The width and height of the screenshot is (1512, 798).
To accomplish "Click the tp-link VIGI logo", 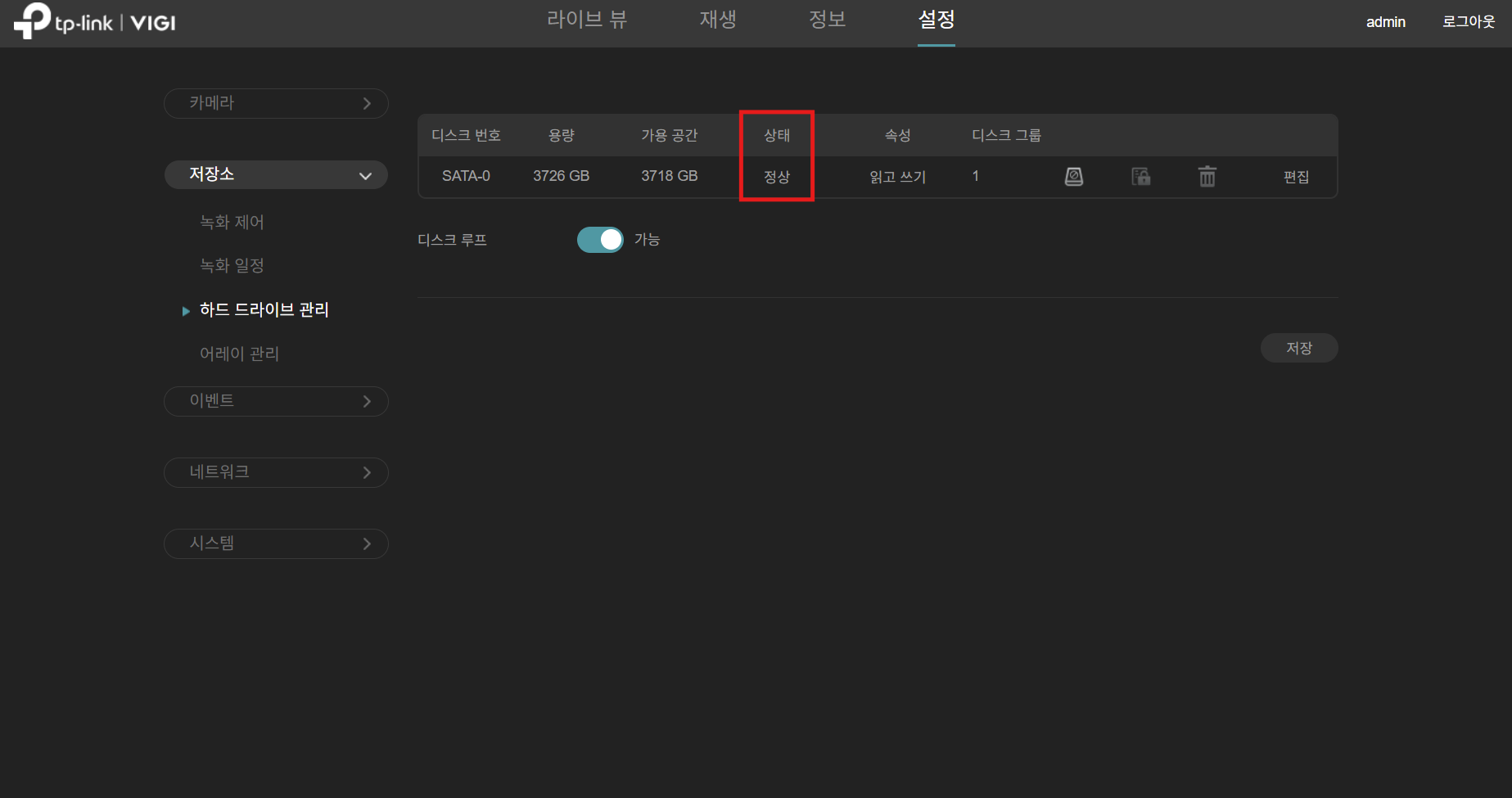I will pos(95,21).
